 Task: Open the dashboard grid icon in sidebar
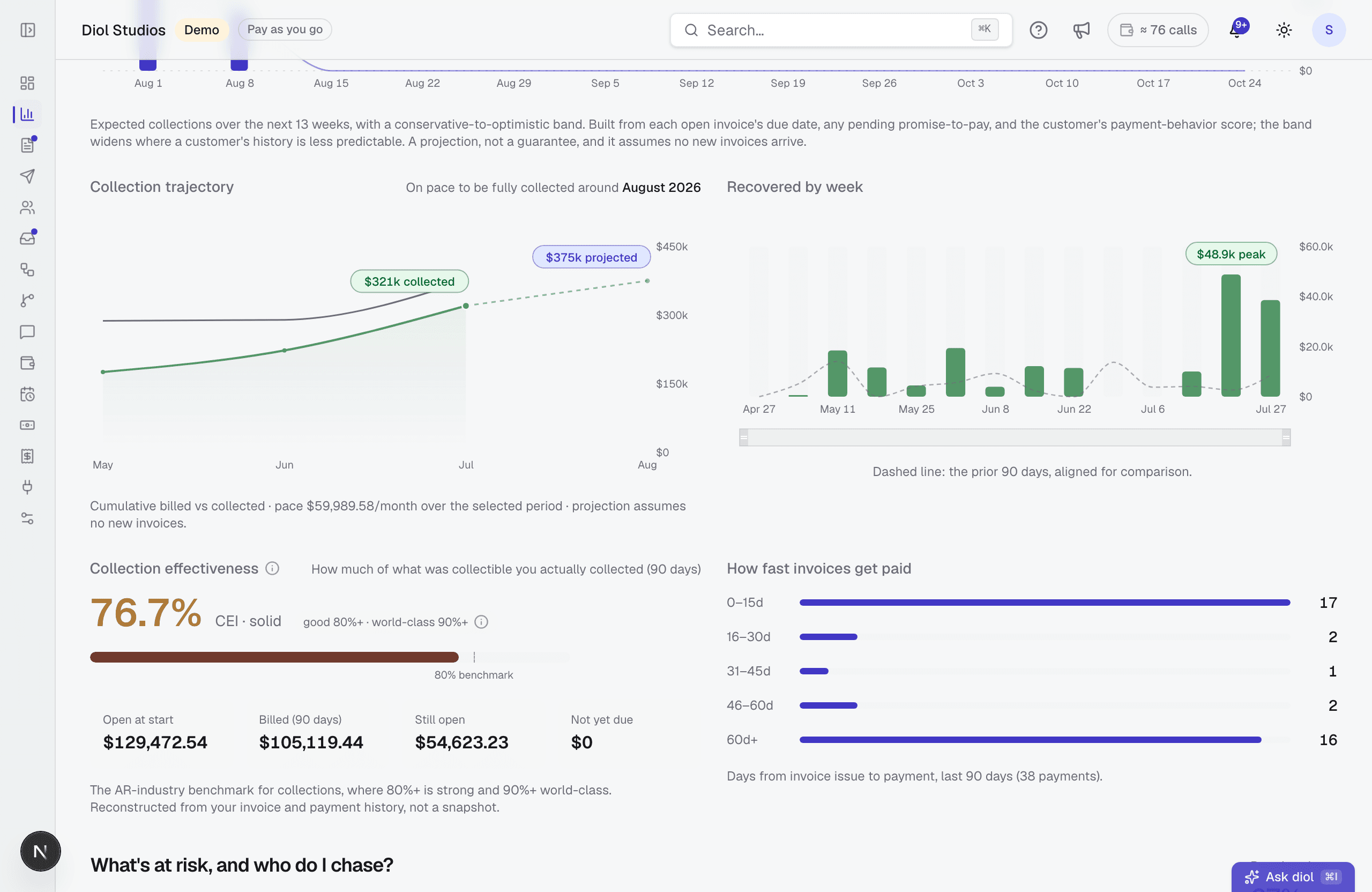click(27, 83)
